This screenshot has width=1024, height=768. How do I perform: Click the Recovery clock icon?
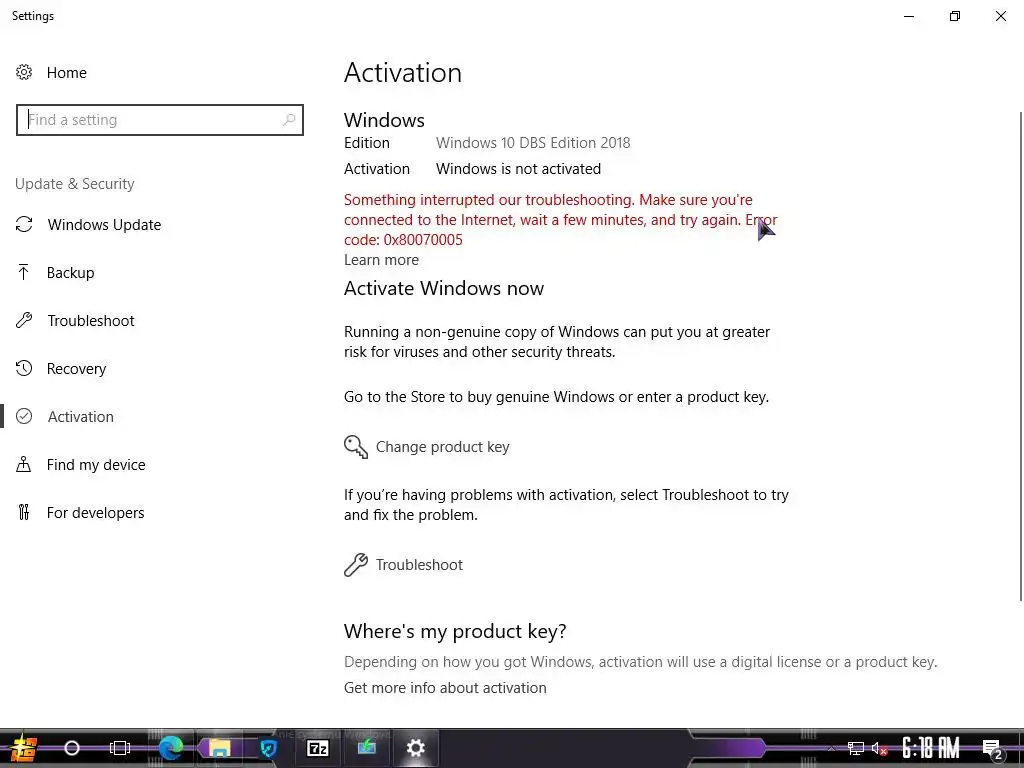pyautogui.click(x=24, y=368)
